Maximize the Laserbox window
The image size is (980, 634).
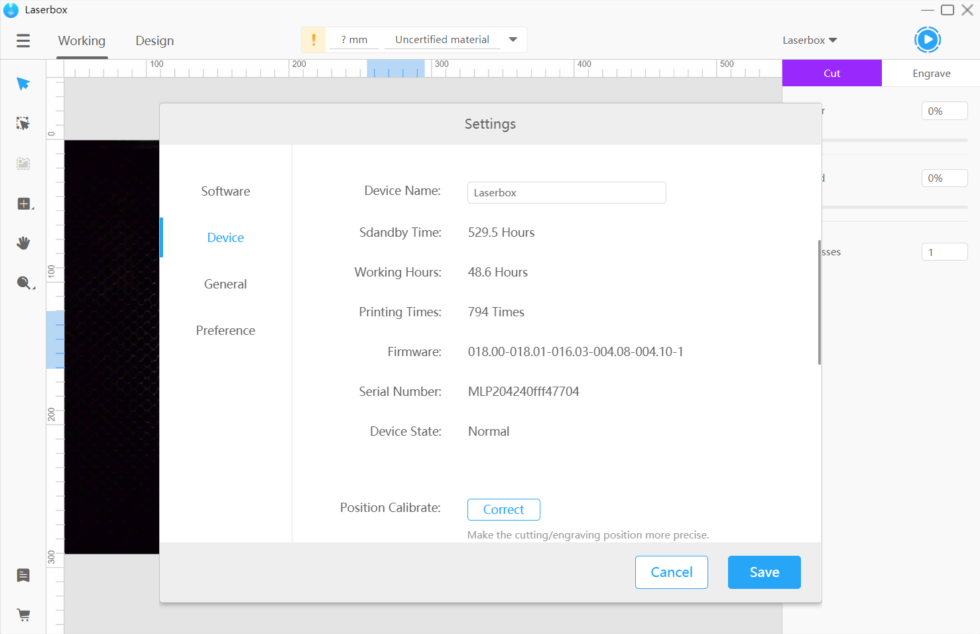pyautogui.click(x=948, y=10)
